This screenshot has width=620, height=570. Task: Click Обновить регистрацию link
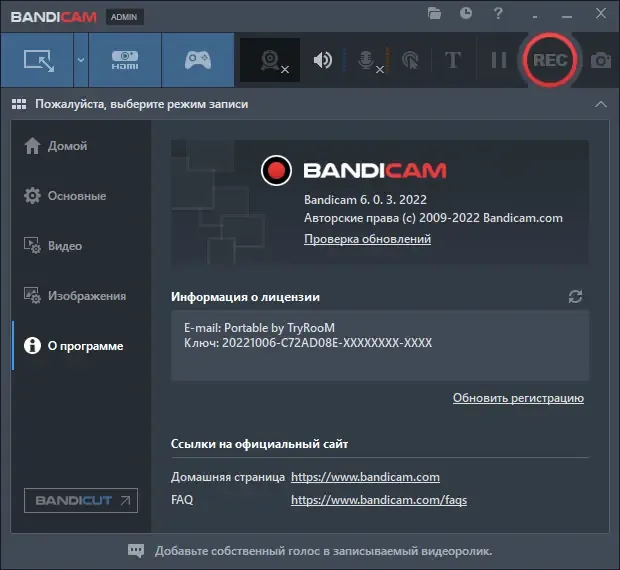tap(518, 398)
